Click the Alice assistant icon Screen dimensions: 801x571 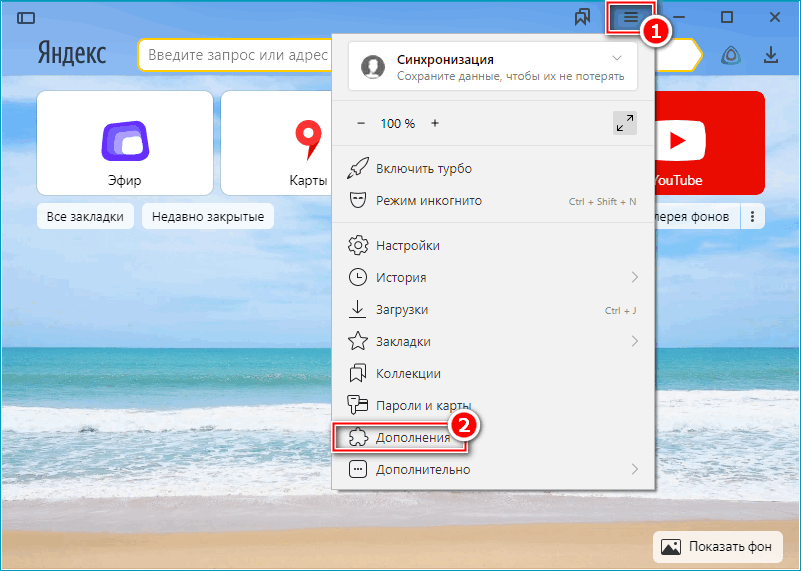[731, 55]
